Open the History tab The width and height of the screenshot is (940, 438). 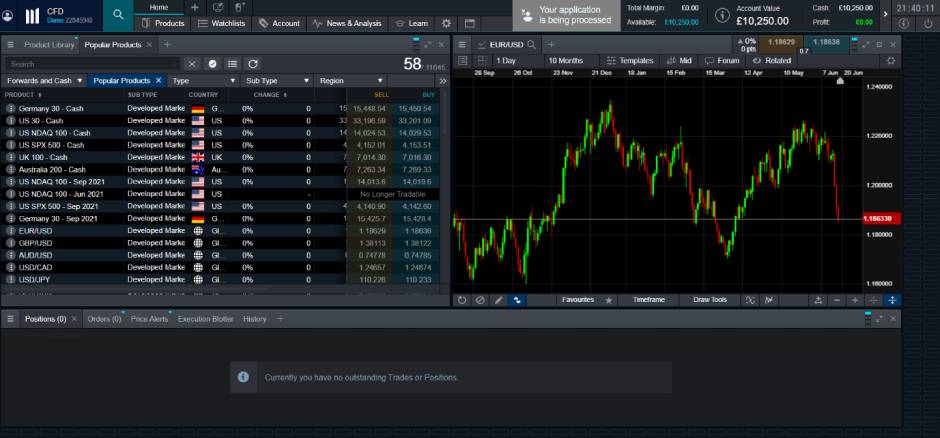[x=255, y=319]
